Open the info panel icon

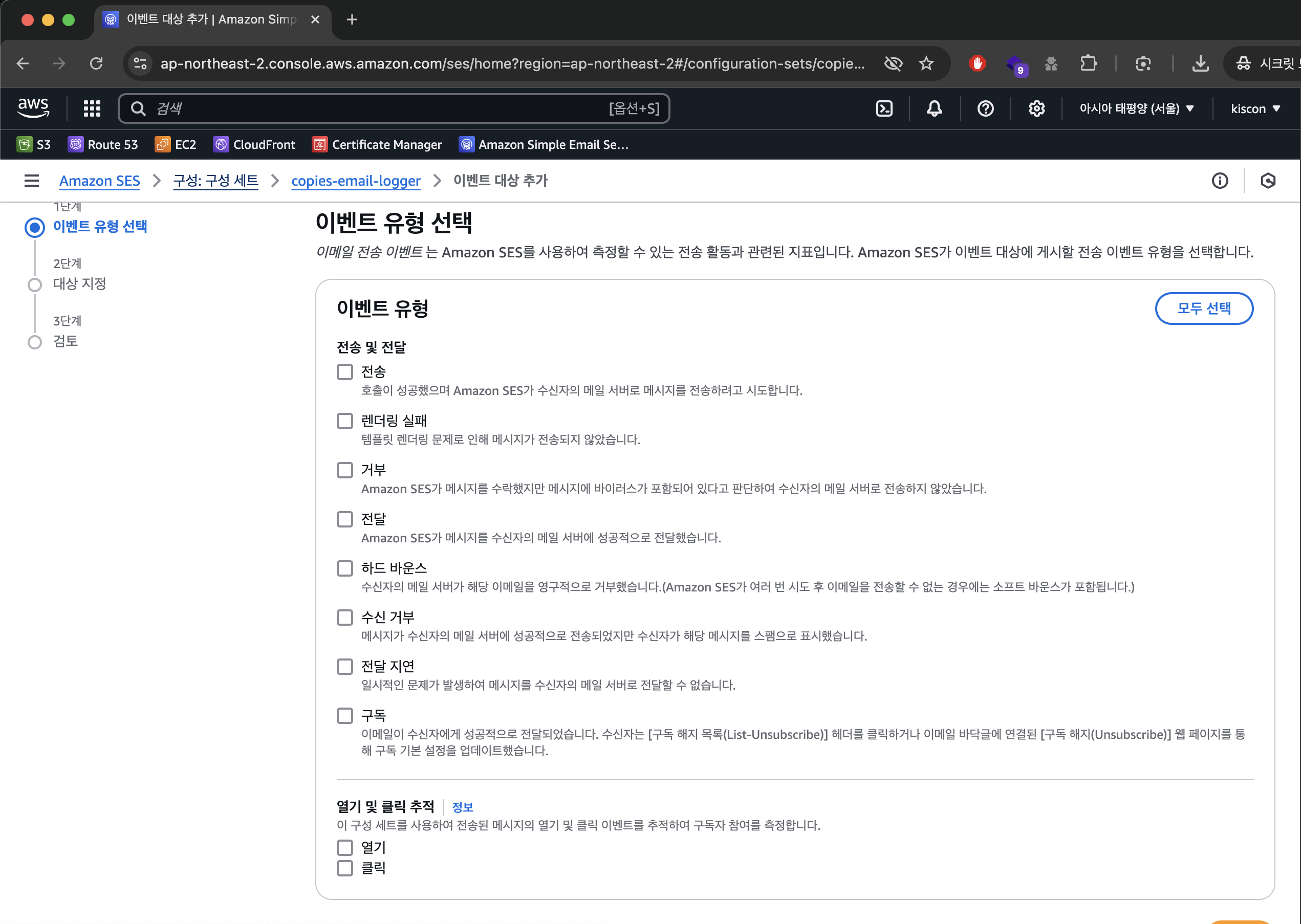(x=1220, y=181)
